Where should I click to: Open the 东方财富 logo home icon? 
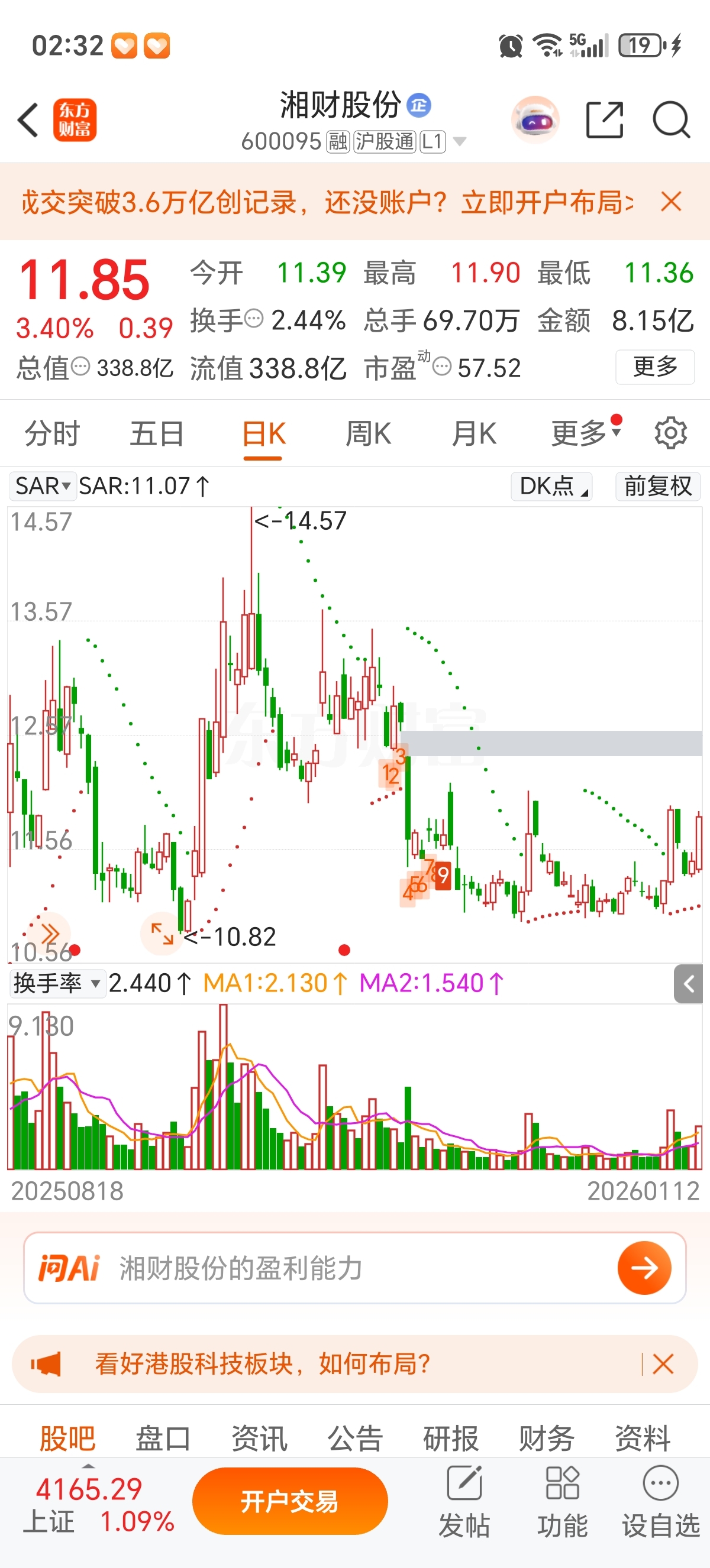(75, 120)
